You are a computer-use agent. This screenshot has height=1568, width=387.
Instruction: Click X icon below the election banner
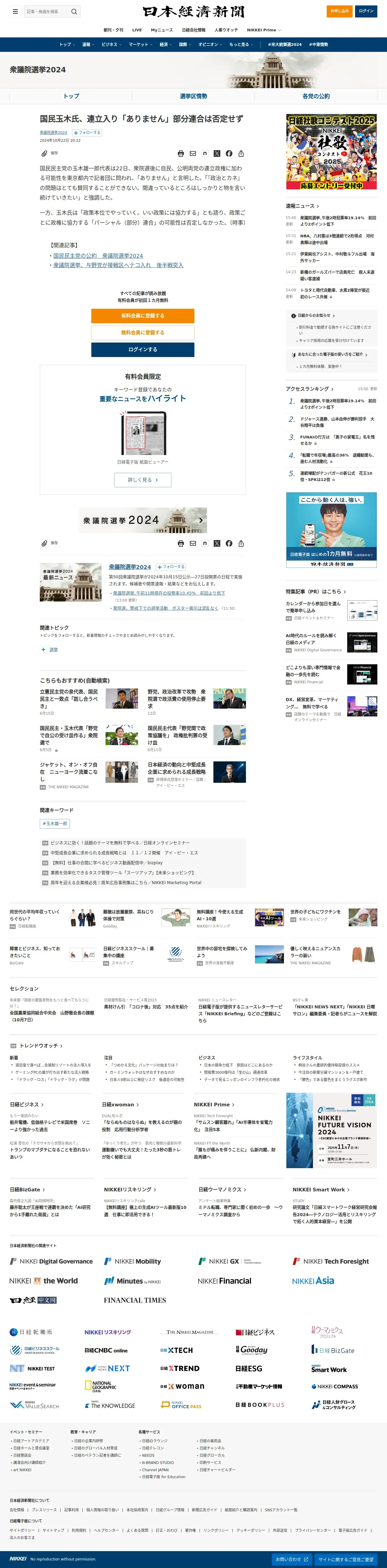tap(217, 543)
